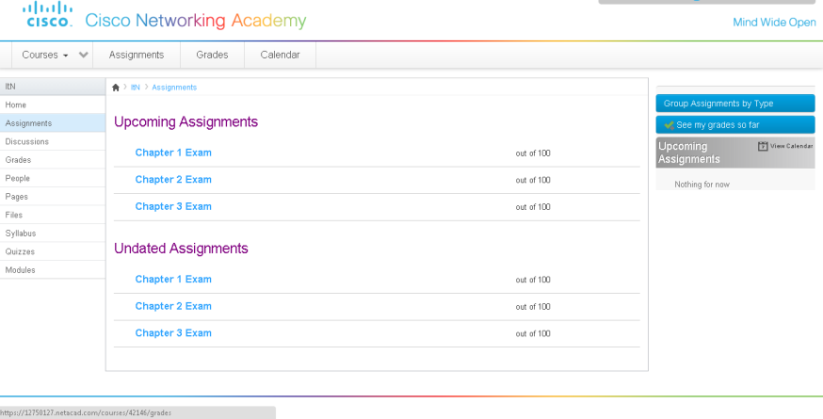The width and height of the screenshot is (823, 419).
Task: Click the Cisco logo icon
Action: [48, 15]
